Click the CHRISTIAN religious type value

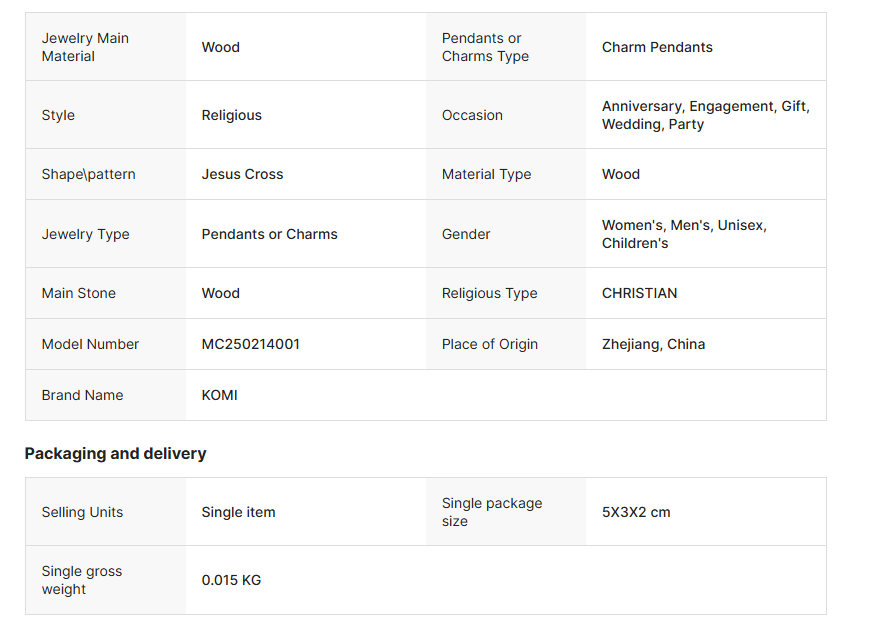[x=639, y=293]
